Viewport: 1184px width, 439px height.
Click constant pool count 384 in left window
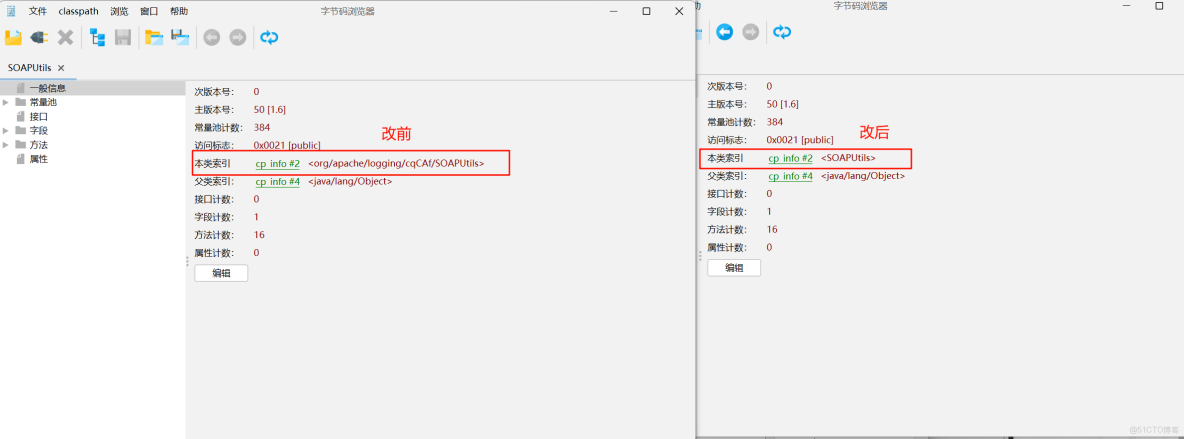[262, 127]
